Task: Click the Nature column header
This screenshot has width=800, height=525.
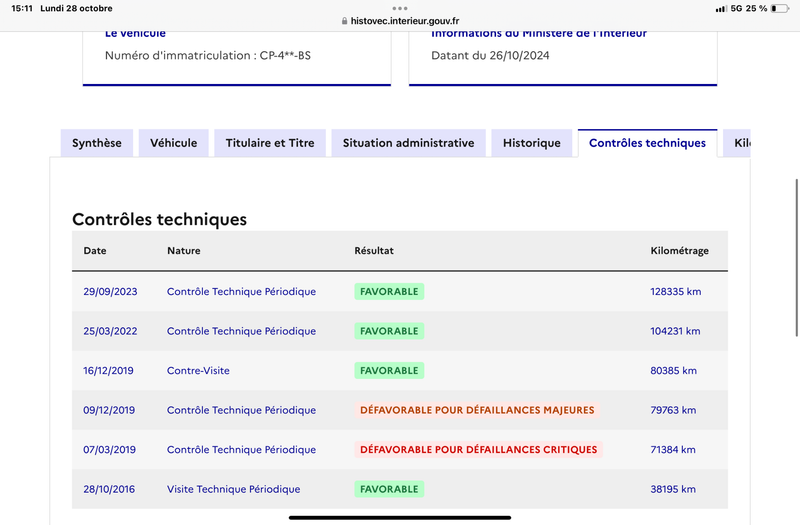Action: [x=184, y=251]
